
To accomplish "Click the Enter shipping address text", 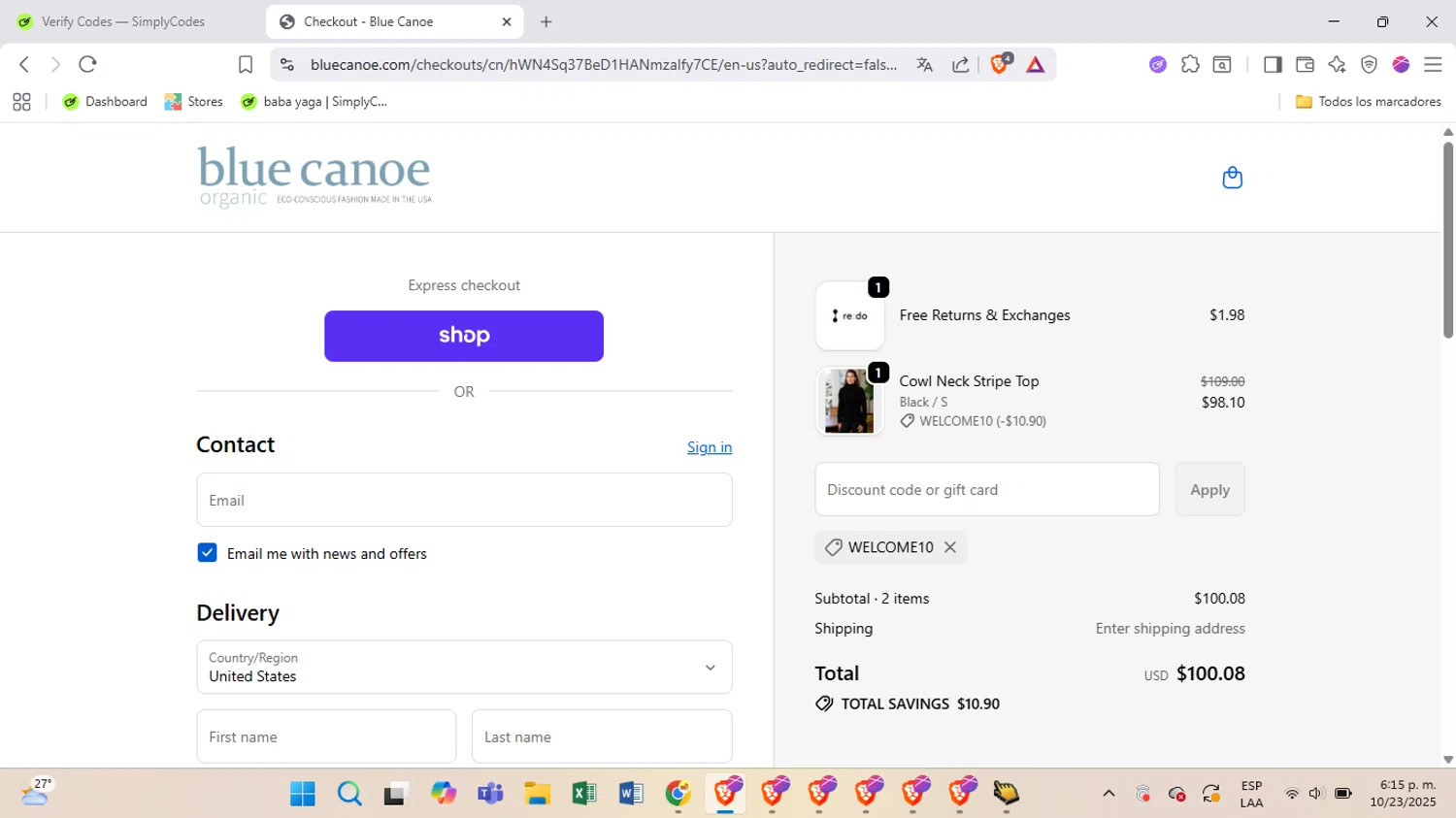I will click(1170, 629).
